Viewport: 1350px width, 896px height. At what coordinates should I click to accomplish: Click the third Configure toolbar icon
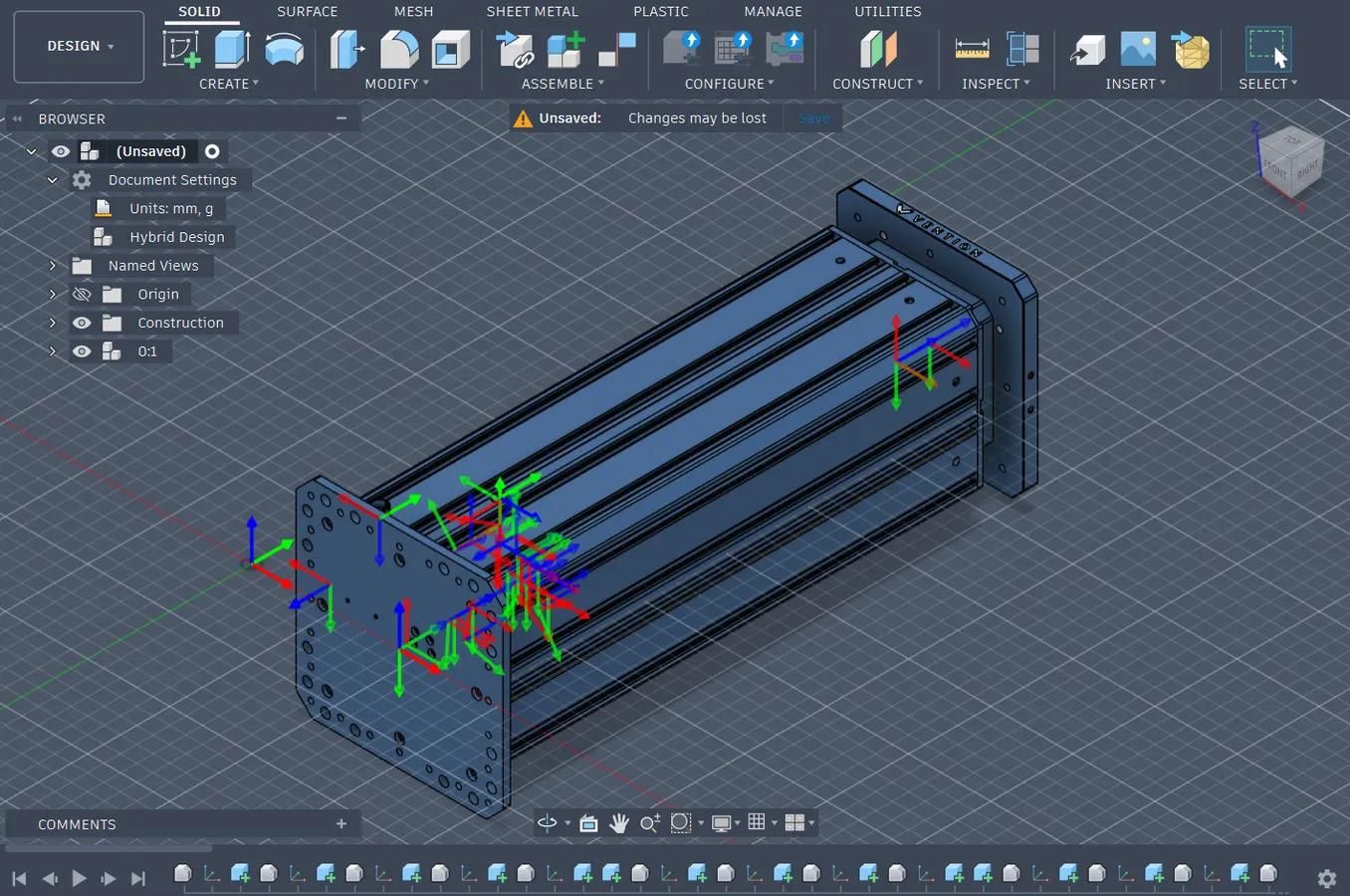click(785, 49)
